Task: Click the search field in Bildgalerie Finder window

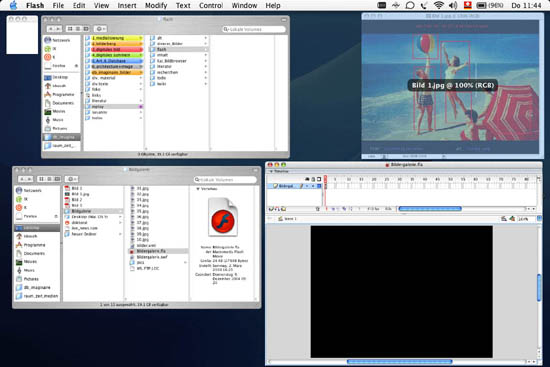Action: (x=225, y=180)
